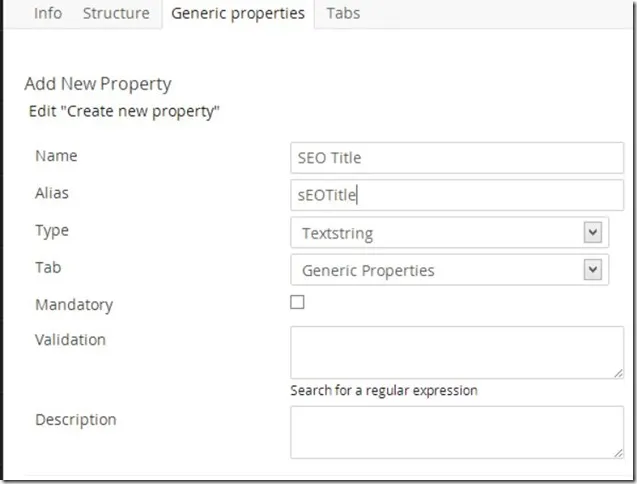Open the Search for a regular expression link
This screenshot has height=484, width=637.
(x=384, y=390)
